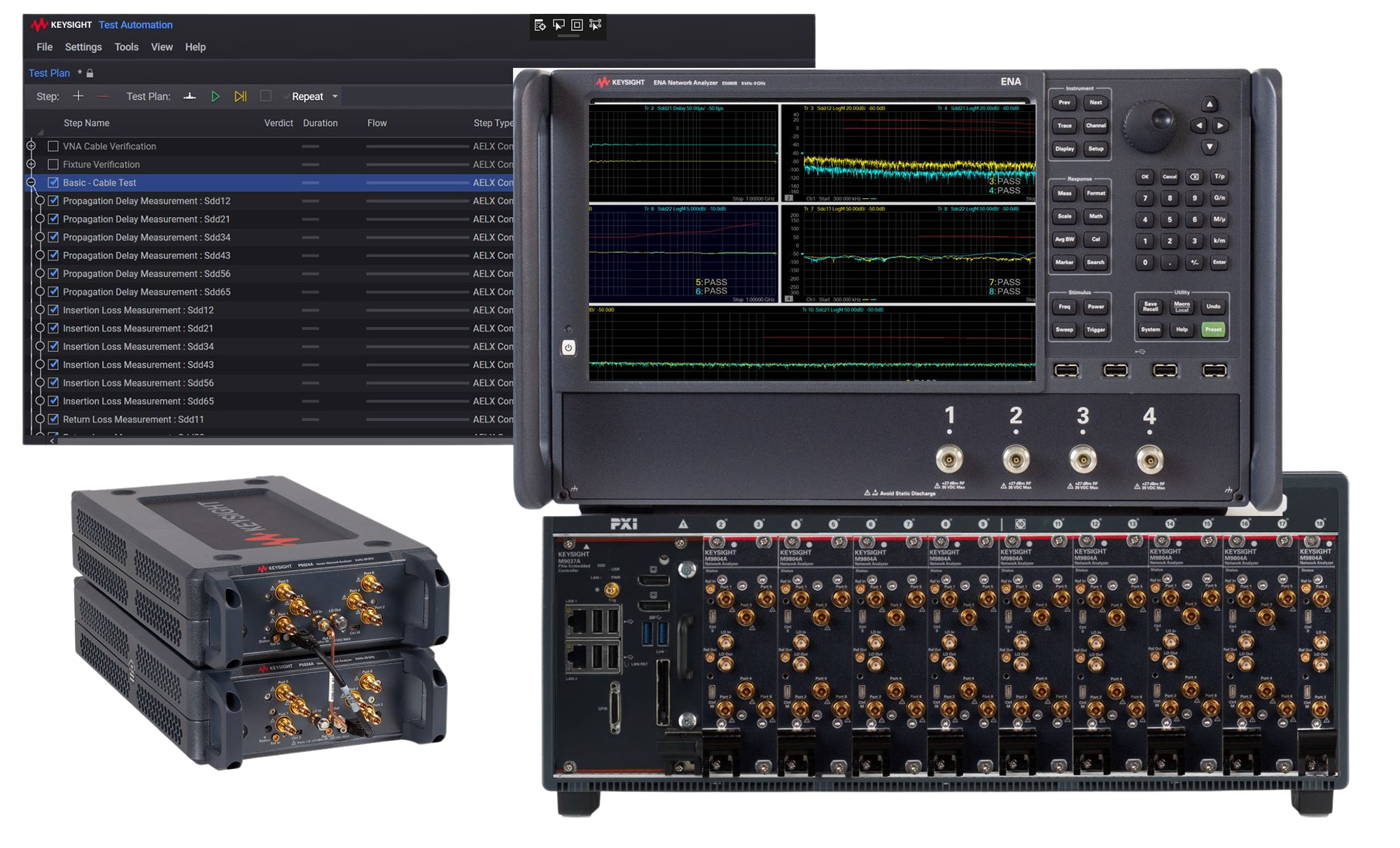
Task: Enable the Fixture Verification checkbox
Action: 53,165
